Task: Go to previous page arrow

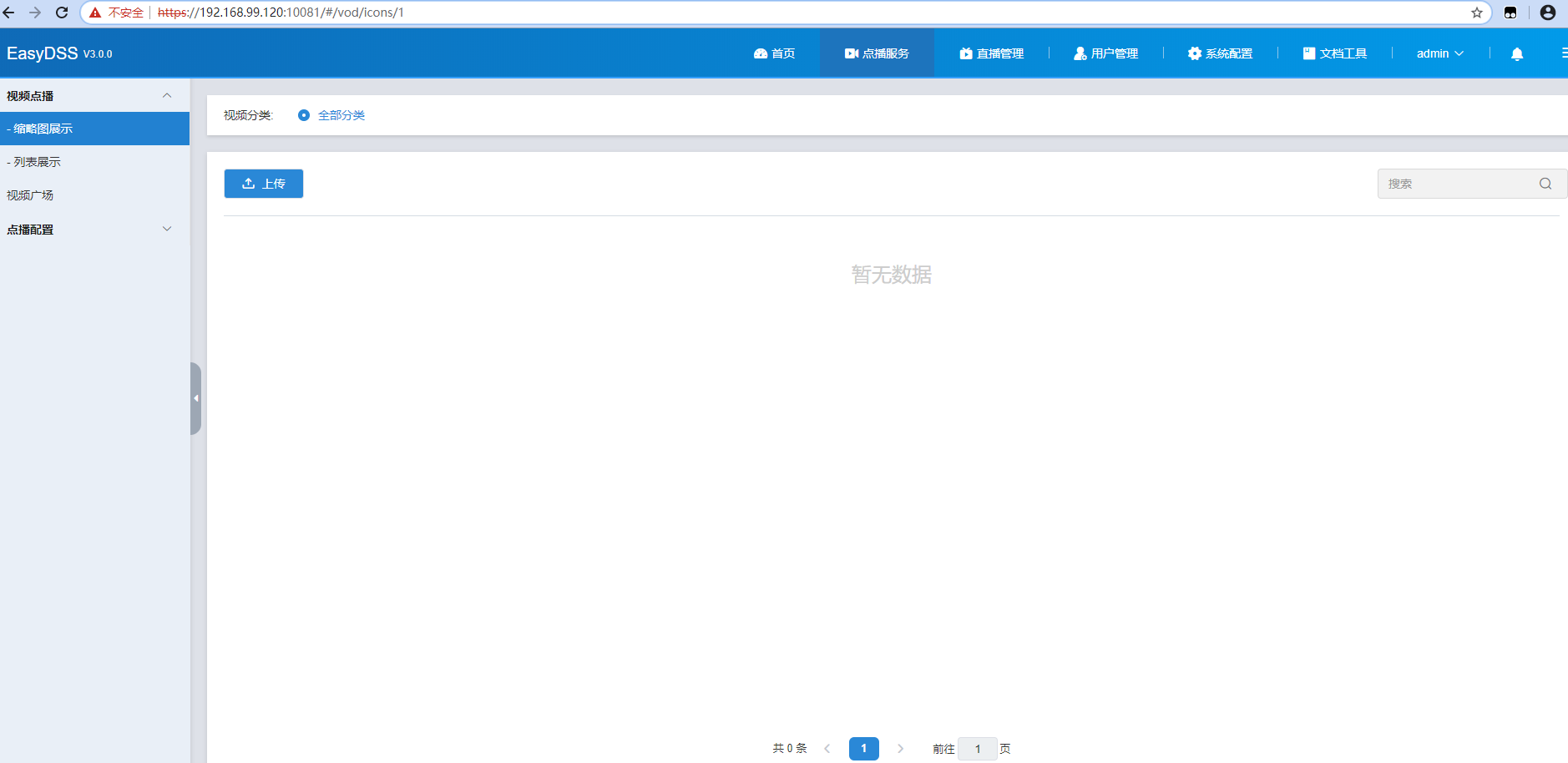Action: tap(827, 749)
